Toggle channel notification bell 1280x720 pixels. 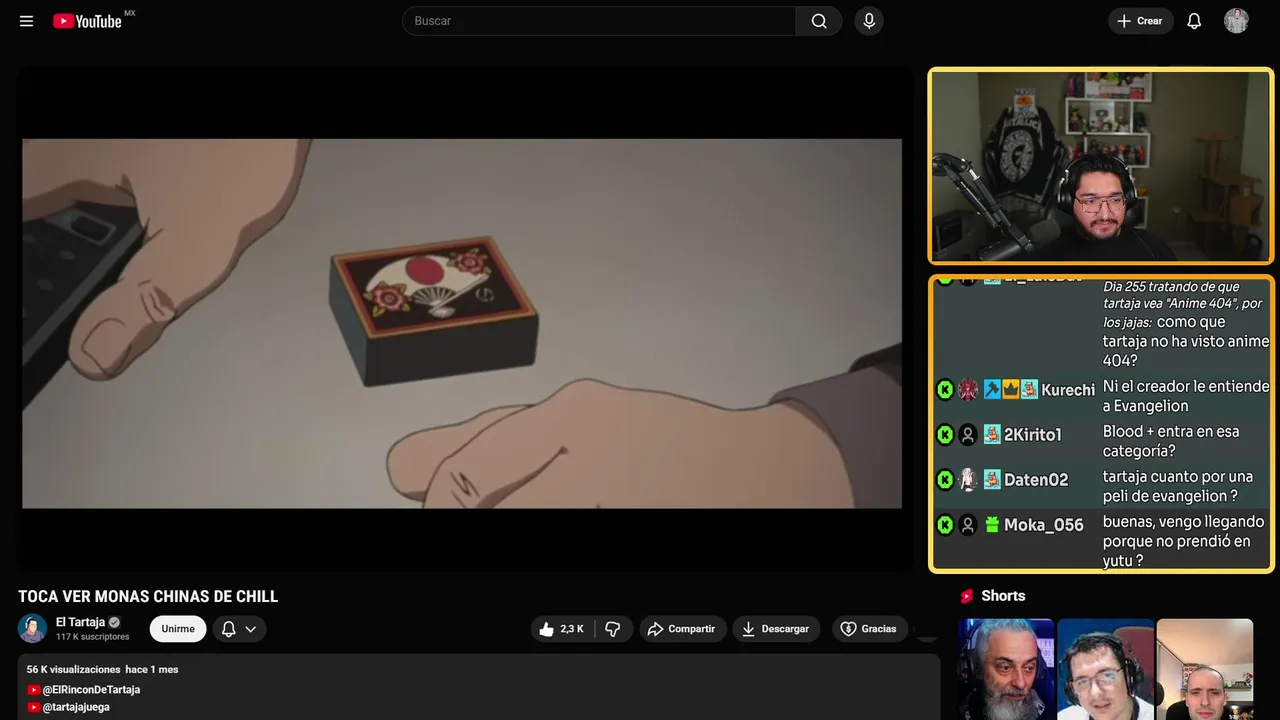tap(228, 629)
